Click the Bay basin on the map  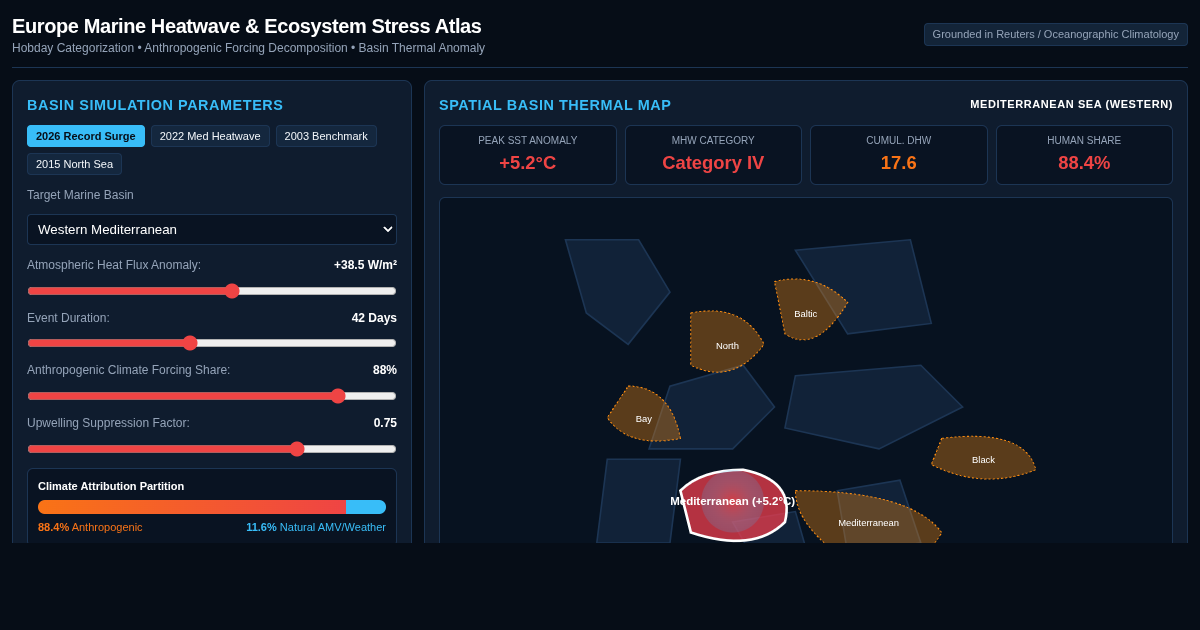point(644,415)
